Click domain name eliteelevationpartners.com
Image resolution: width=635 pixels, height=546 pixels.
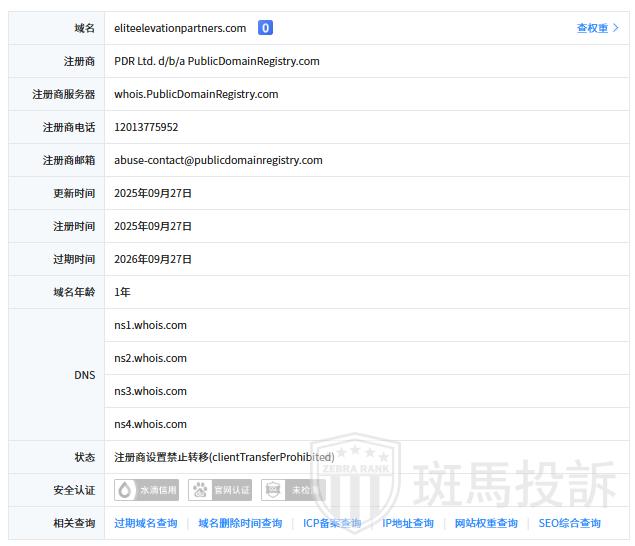click(180, 28)
